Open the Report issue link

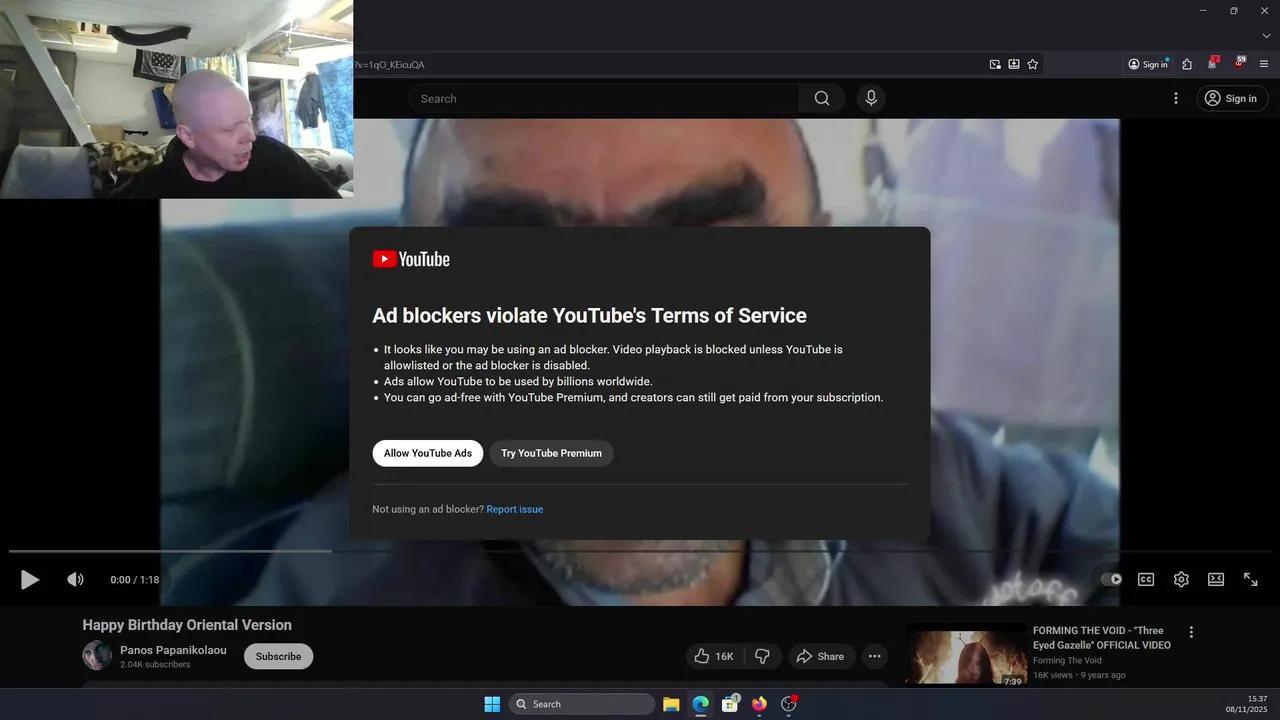click(x=515, y=509)
